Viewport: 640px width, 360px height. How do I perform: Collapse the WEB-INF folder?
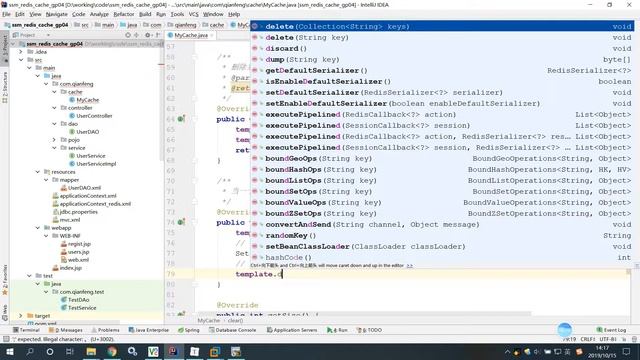(46, 236)
